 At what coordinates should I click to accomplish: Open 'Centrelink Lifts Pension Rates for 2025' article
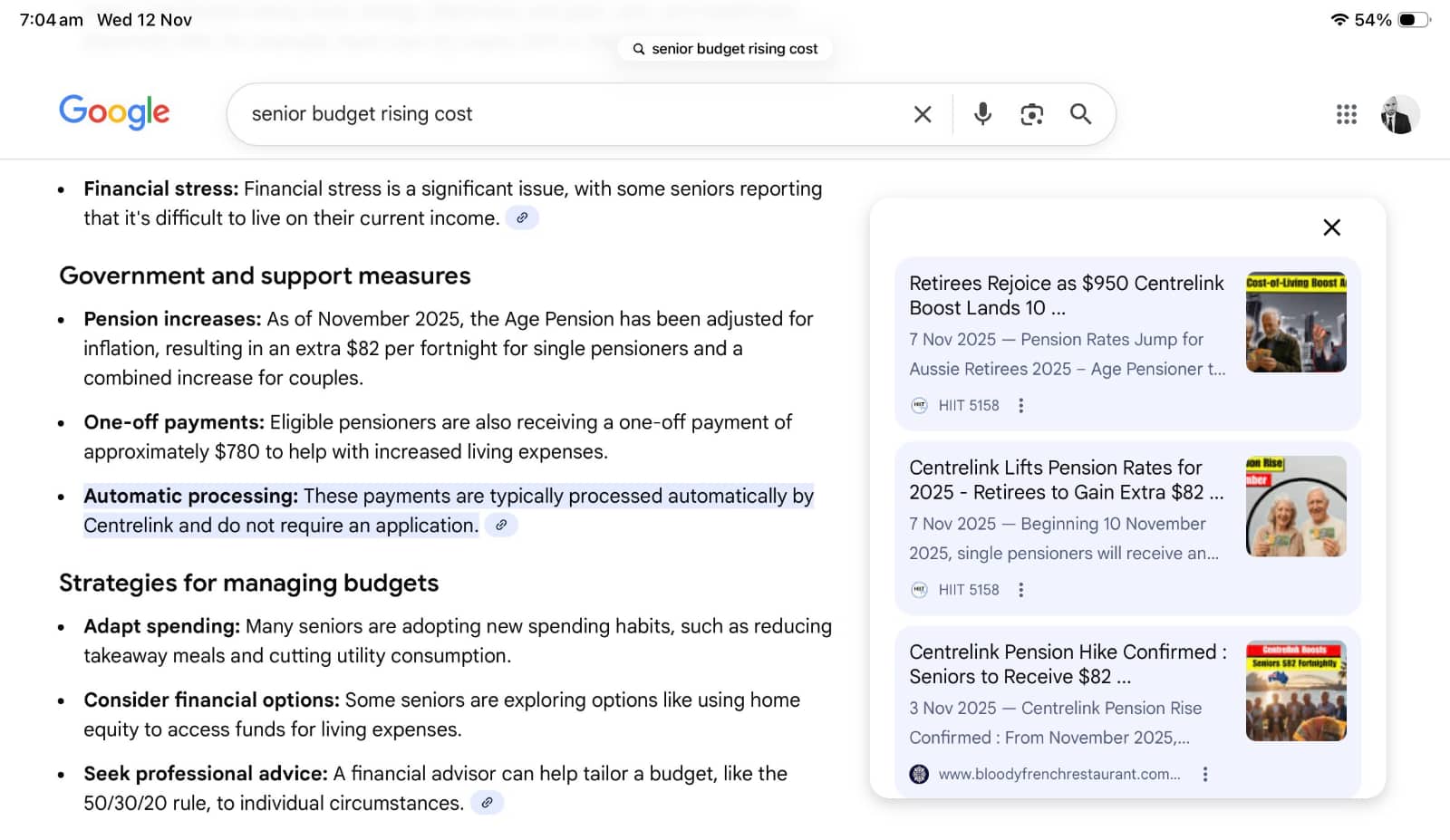pyautogui.click(x=1066, y=480)
